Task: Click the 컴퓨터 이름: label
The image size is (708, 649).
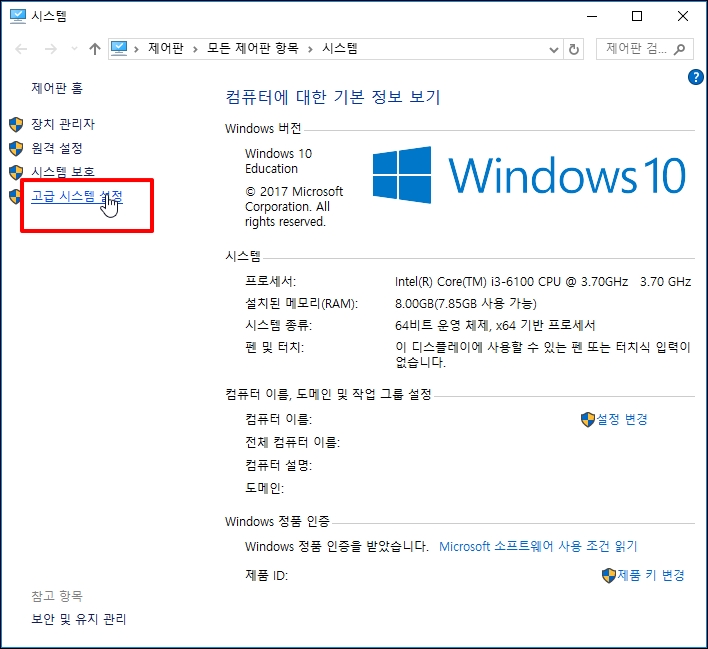Action: click(279, 419)
